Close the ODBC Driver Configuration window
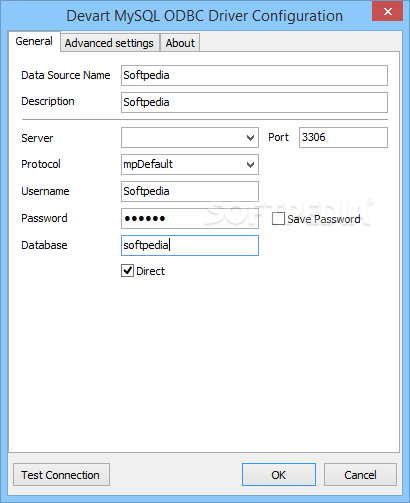 click(387, 12)
